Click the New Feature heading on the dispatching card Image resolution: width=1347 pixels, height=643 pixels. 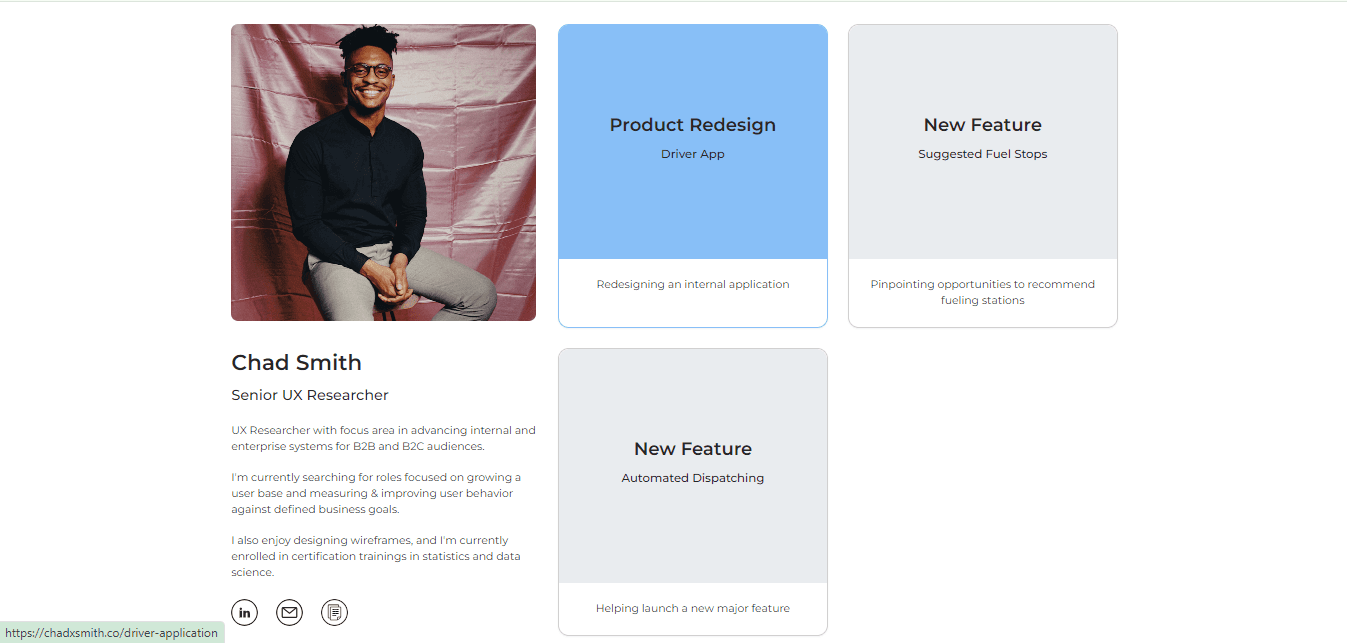[693, 449]
